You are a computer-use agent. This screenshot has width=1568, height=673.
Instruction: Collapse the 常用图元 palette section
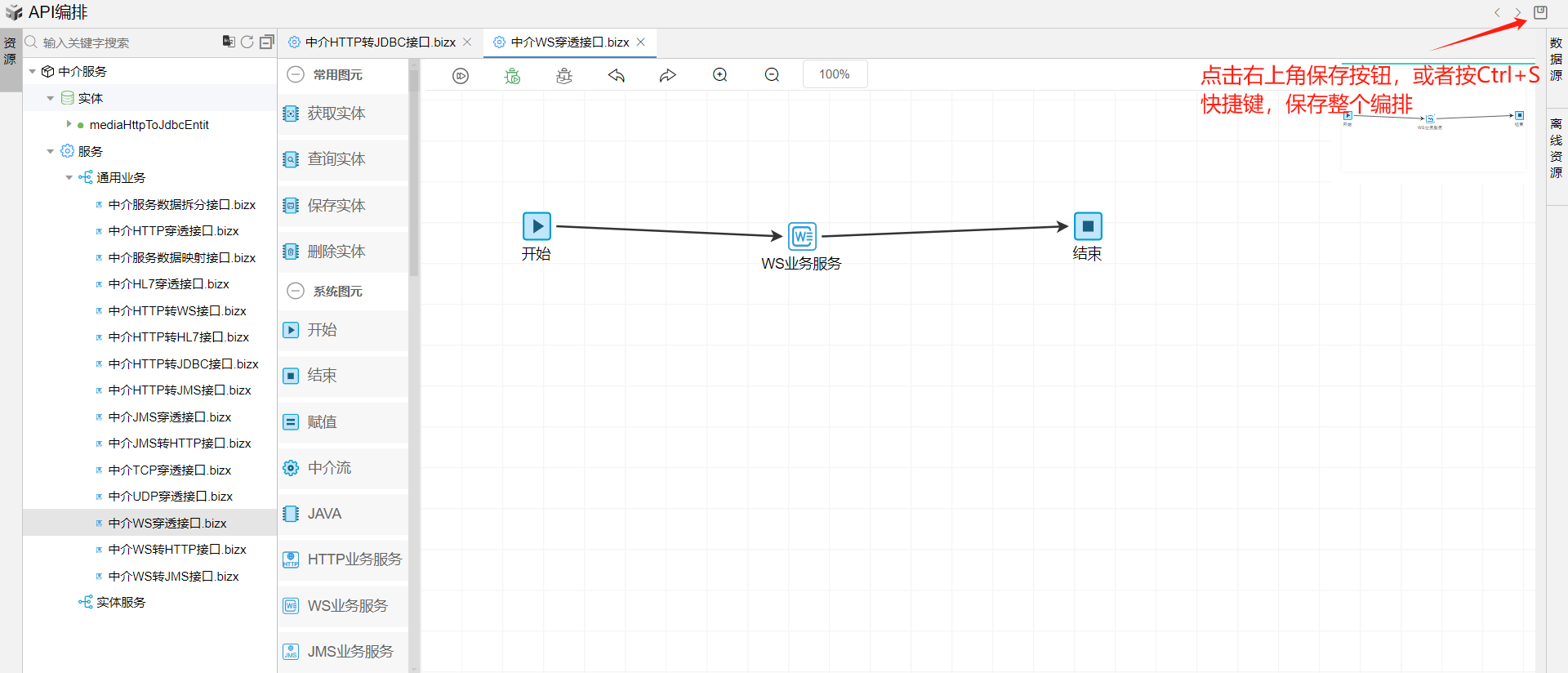pos(296,74)
